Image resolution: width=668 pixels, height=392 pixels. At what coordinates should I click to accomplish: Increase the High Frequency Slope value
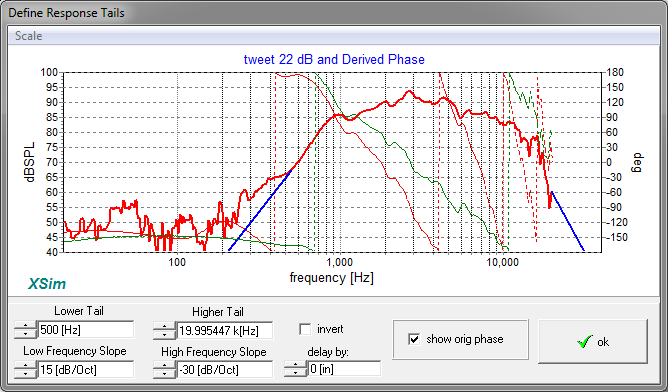point(164,366)
